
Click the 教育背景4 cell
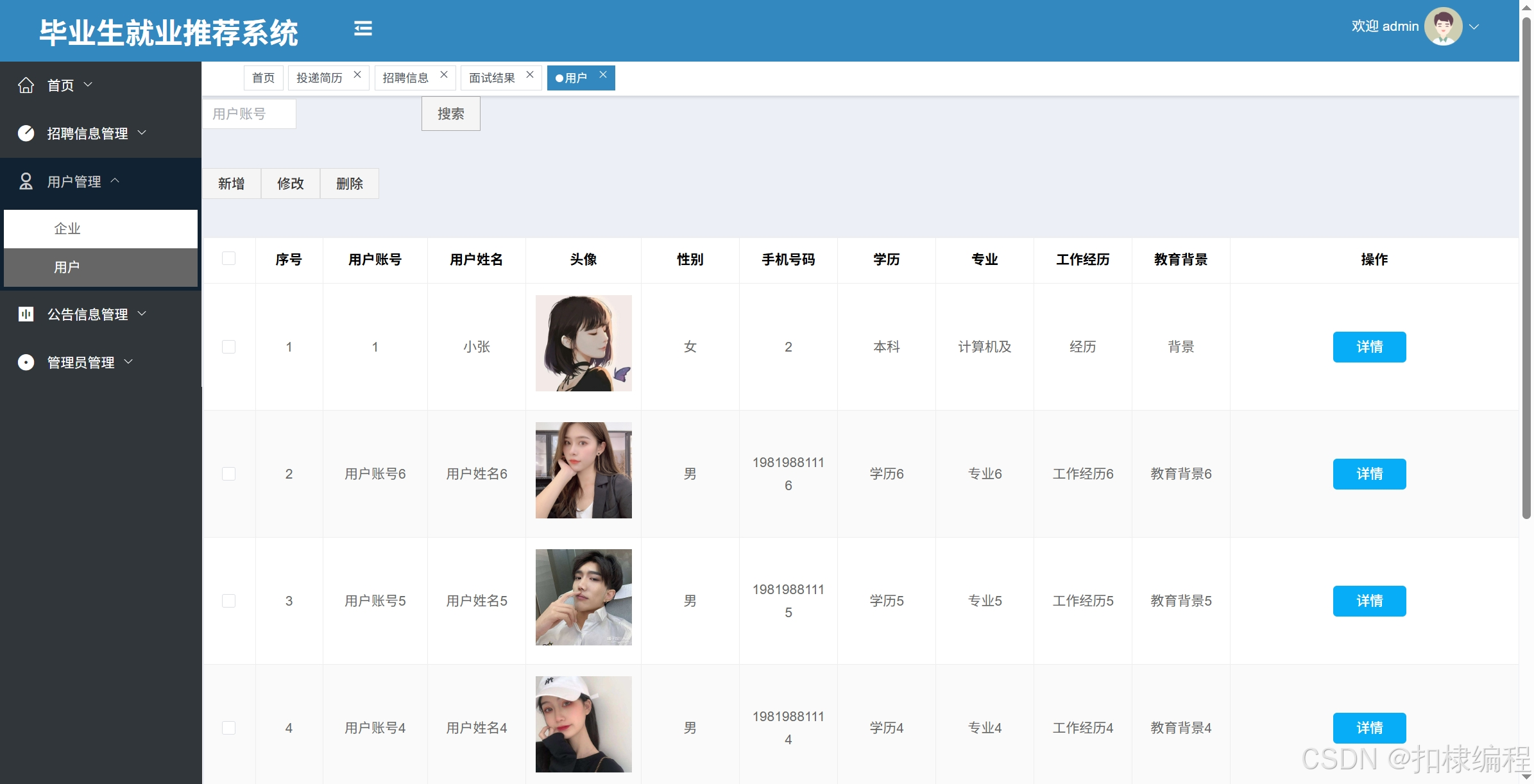click(x=1180, y=728)
